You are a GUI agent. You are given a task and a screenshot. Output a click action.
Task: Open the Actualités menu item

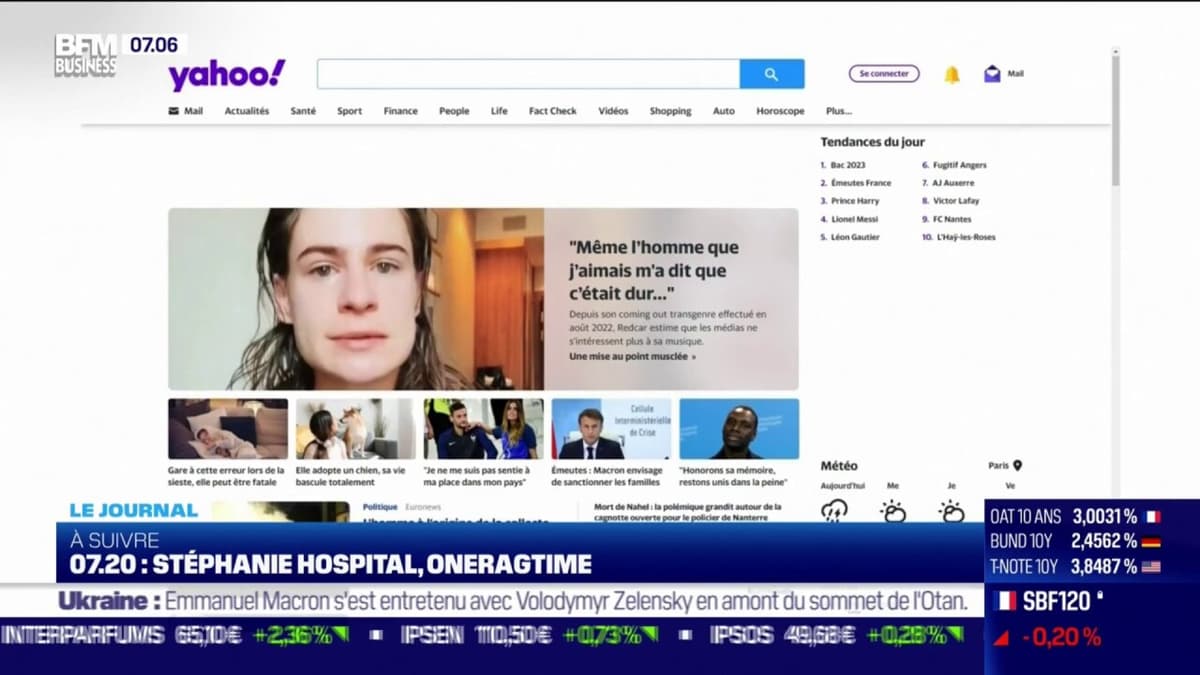[x=247, y=111]
